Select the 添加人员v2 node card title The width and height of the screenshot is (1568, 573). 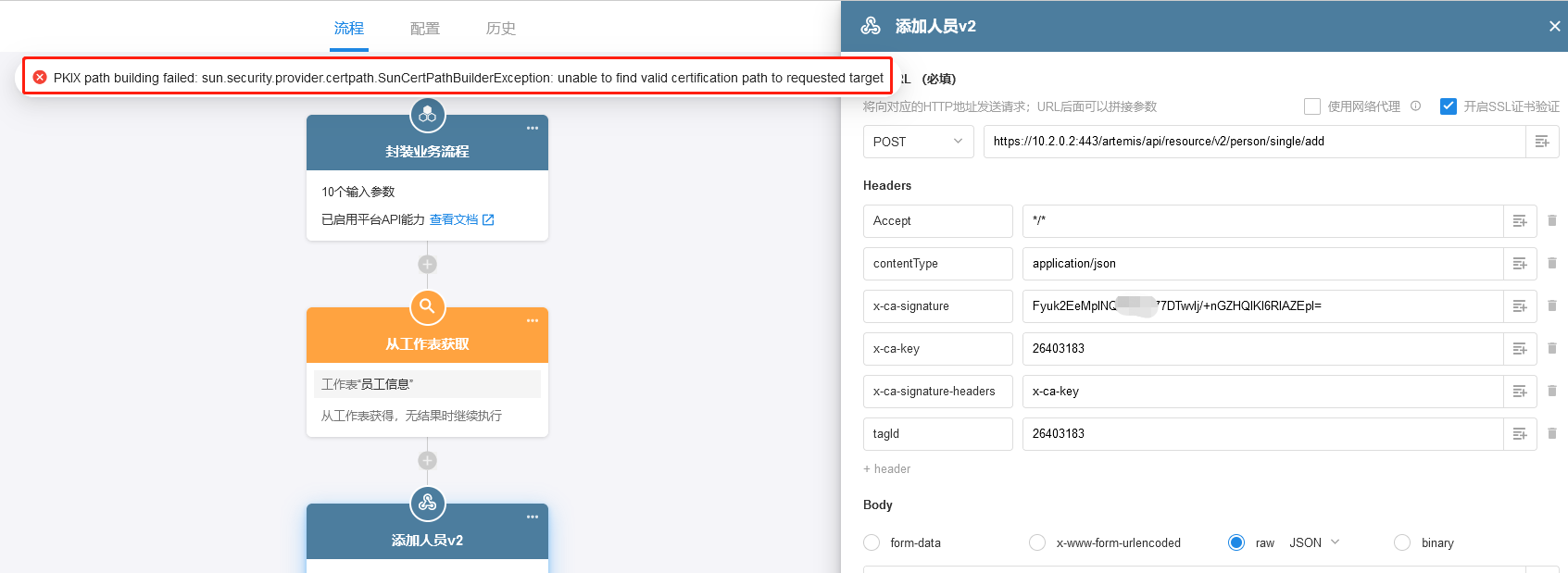coord(427,541)
